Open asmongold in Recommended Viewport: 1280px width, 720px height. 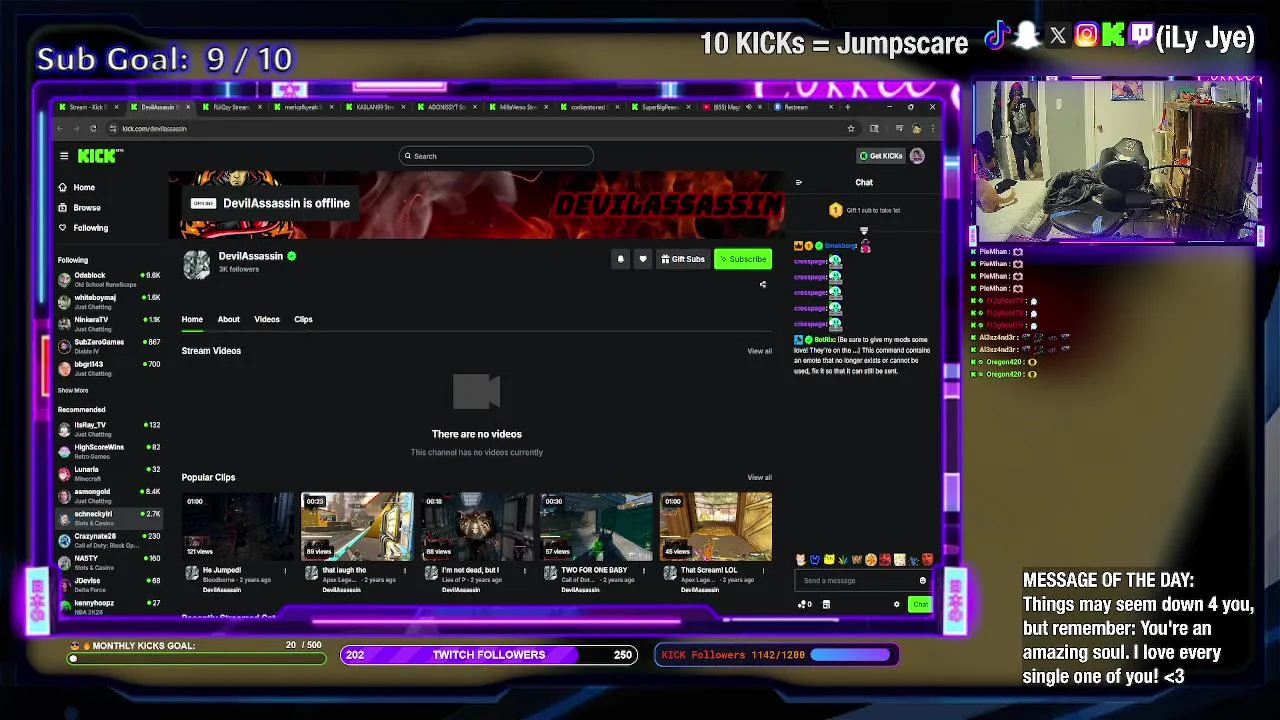click(109, 496)
